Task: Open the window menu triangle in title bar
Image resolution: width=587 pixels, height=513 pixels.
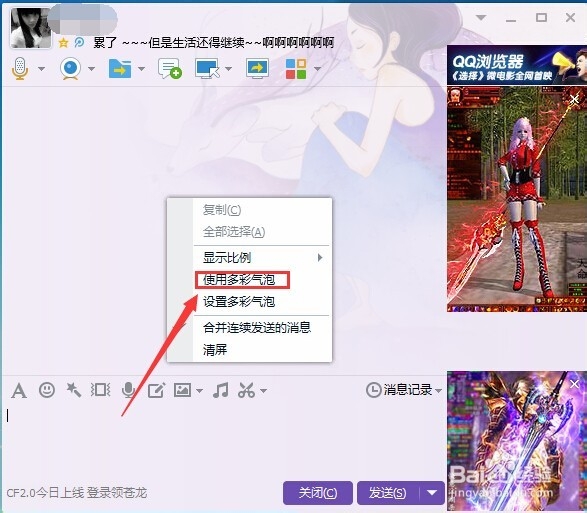Action: click(481, 18)
